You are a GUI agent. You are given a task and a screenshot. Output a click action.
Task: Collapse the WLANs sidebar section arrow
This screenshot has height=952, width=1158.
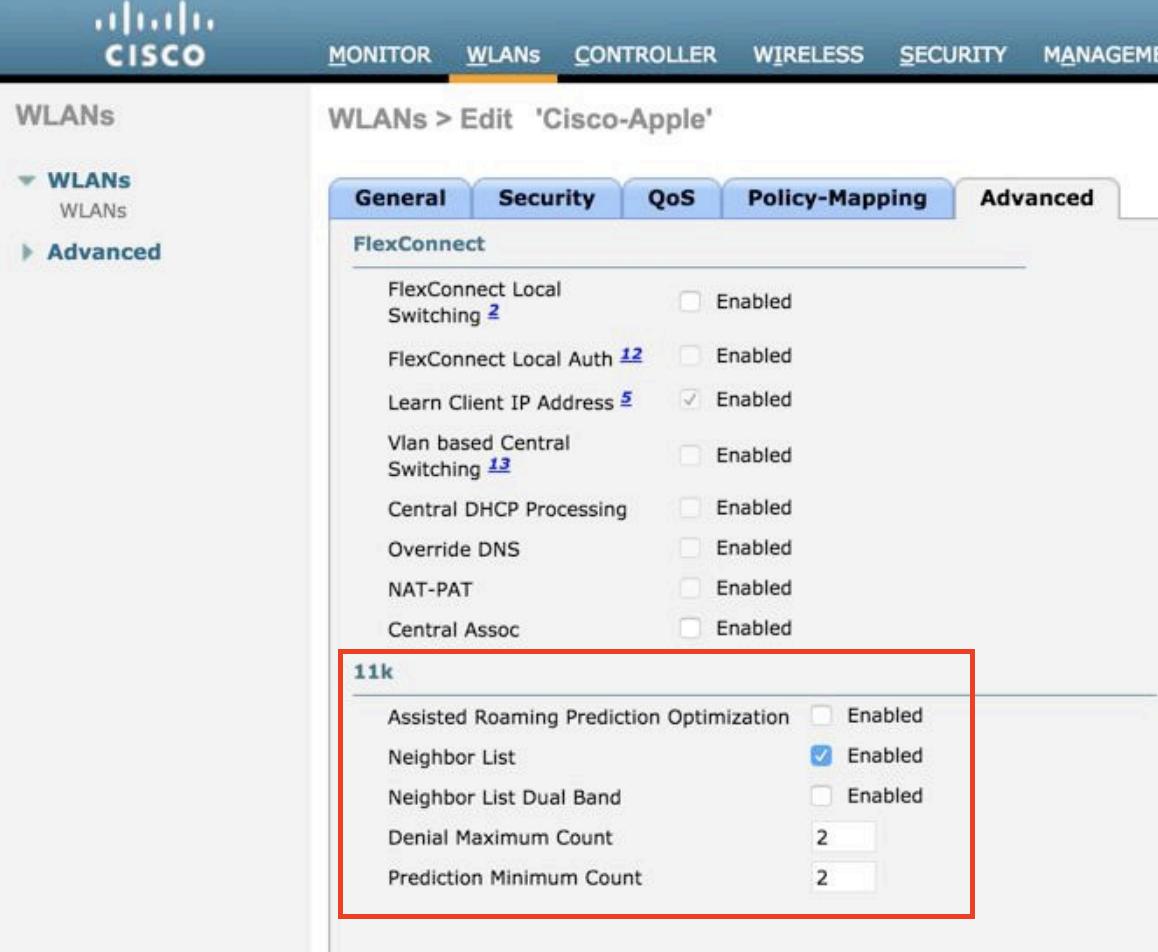(x=27, y=180)
